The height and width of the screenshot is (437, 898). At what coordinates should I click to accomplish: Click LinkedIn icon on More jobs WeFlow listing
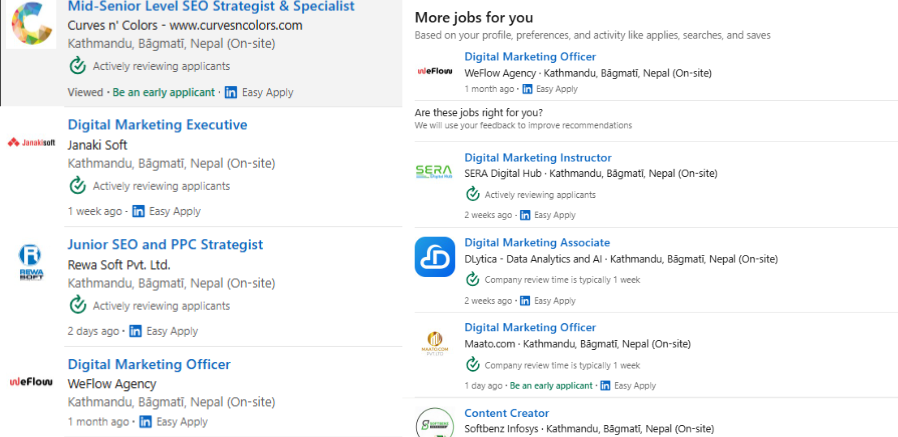(x=527, y=89)
